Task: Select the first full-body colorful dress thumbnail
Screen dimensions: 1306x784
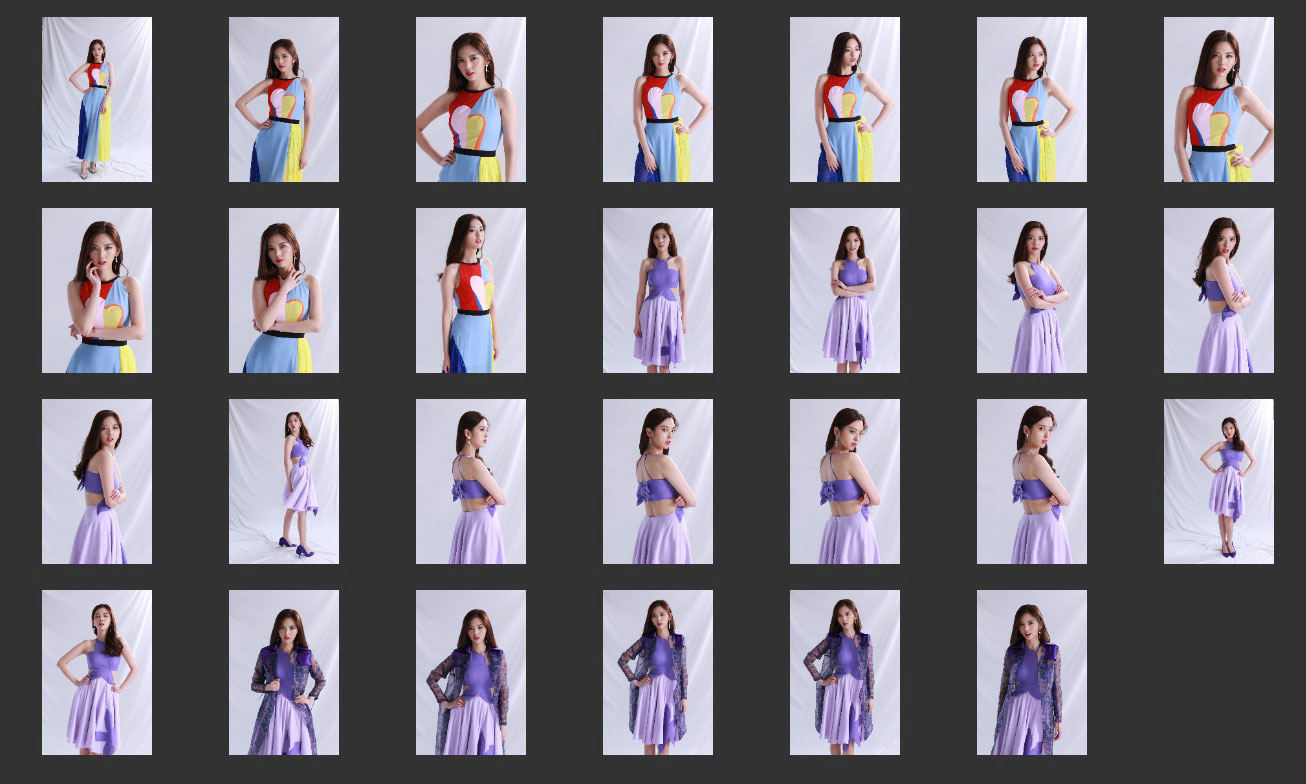Action: coord(97,99)
